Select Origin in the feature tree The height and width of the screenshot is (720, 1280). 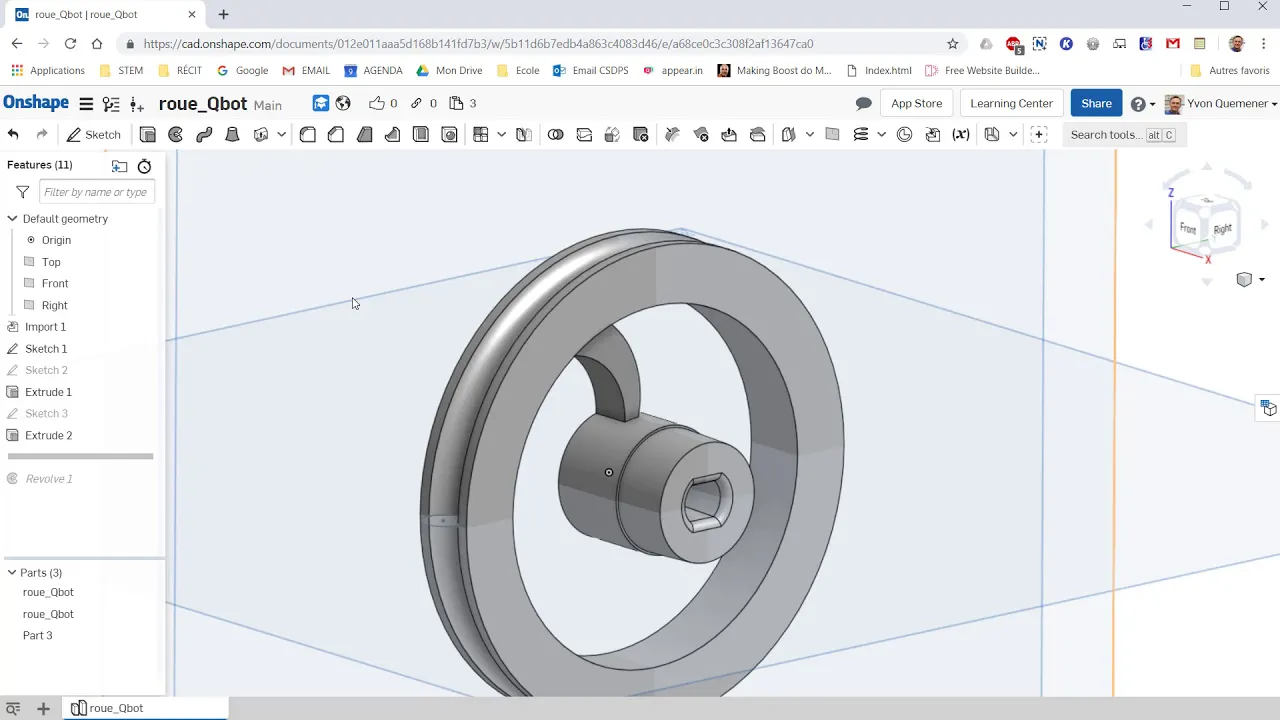56,240
